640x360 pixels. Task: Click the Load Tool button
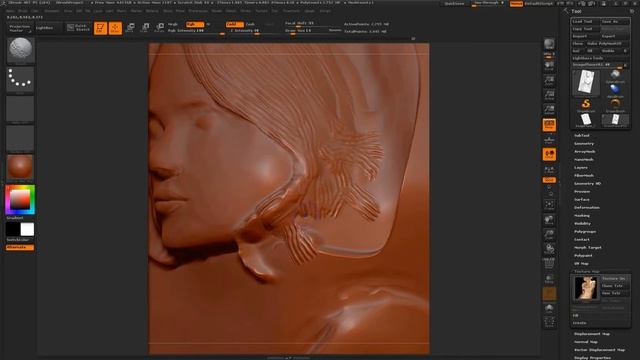[584, 22]
